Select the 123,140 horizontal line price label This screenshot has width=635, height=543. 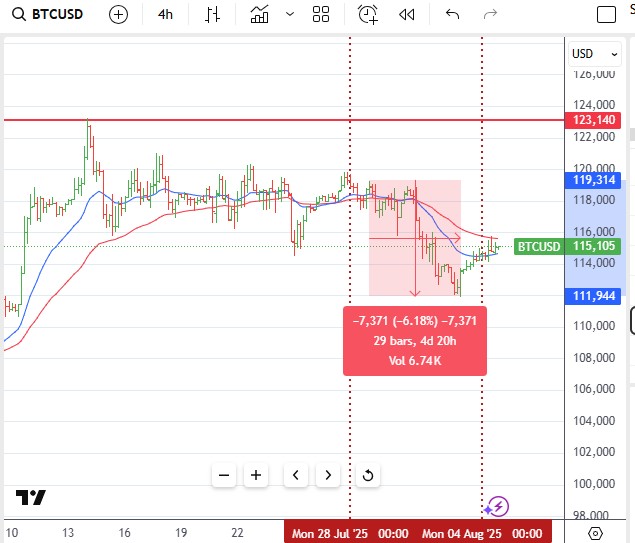(x=593, y=120)
